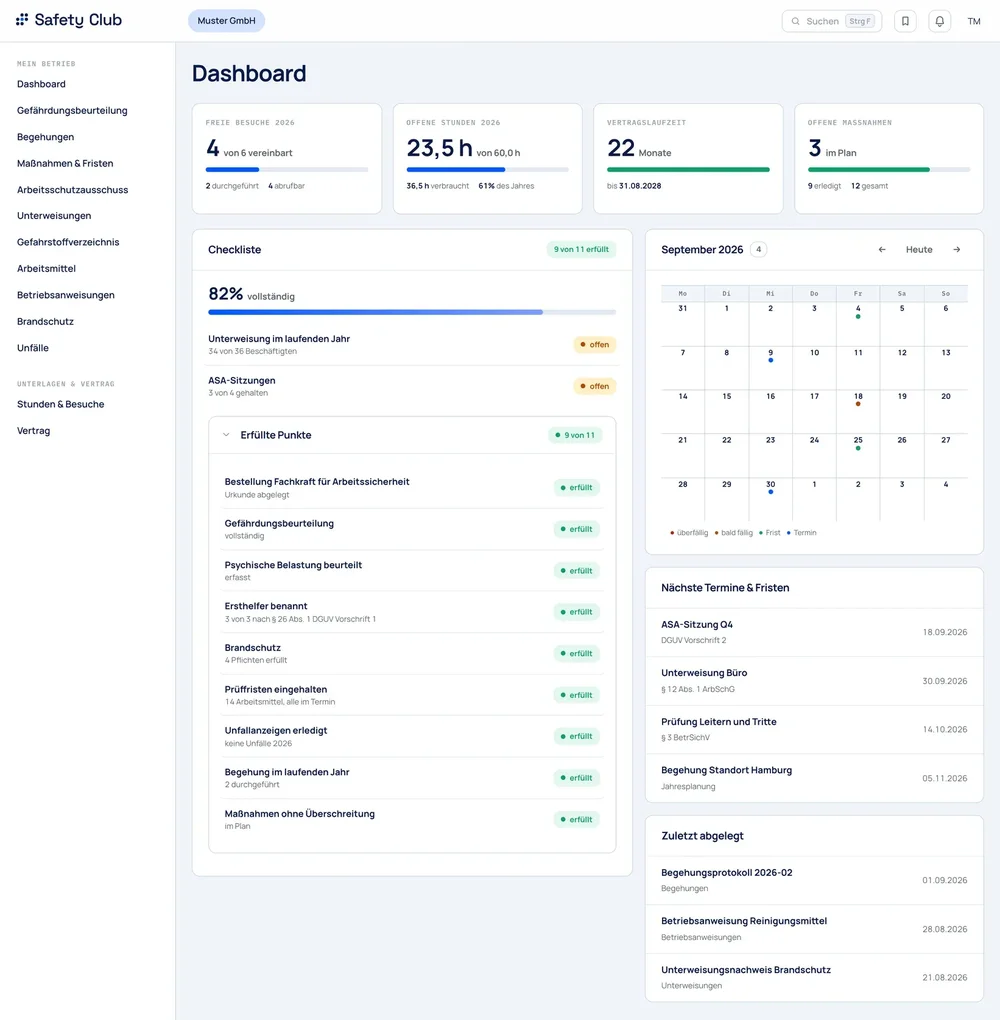Click the Safety Club logo icon
The height and width of the screenshot is (1020, 1000).
click(x=22, y=20)
